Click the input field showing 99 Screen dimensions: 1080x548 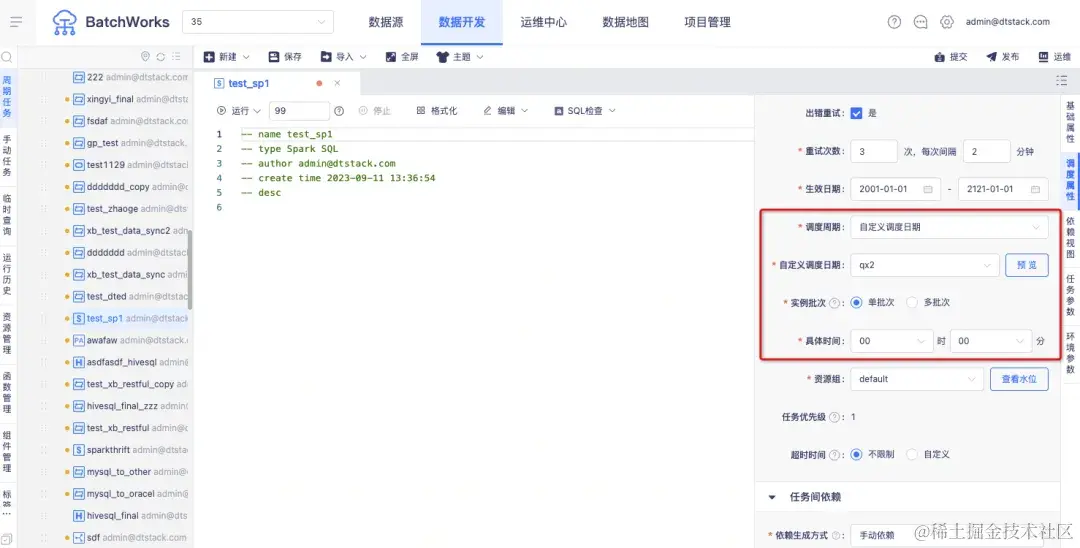(x=299, y=111)
